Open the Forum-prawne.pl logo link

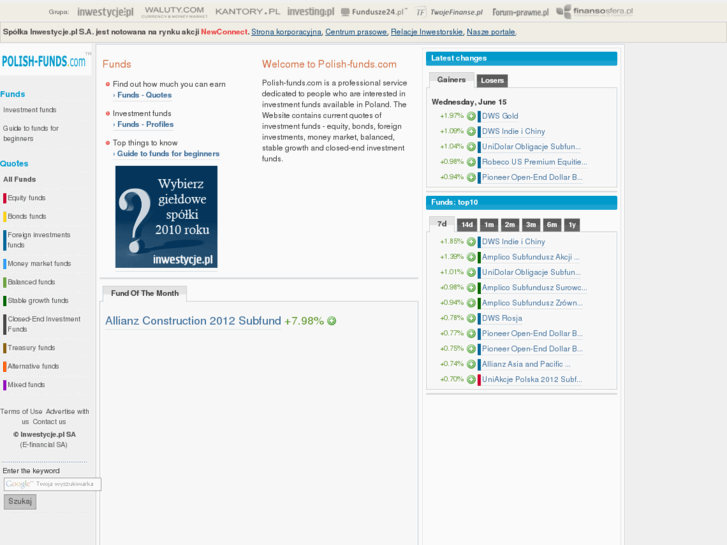[x=520, y=12]
